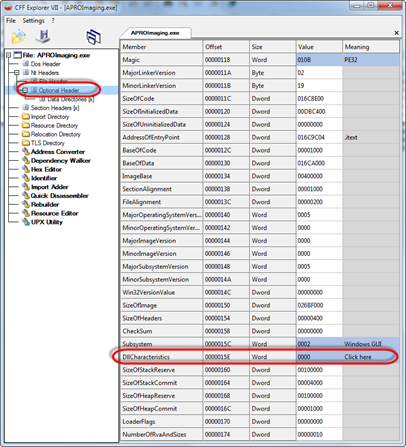
Task: Click the Size column header
Action: tap(273, 47)
